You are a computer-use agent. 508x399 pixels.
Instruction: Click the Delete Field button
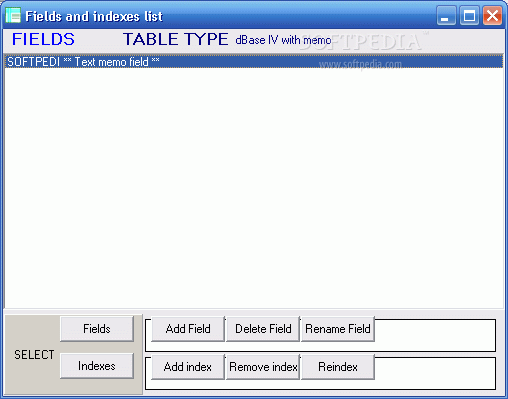263,329
